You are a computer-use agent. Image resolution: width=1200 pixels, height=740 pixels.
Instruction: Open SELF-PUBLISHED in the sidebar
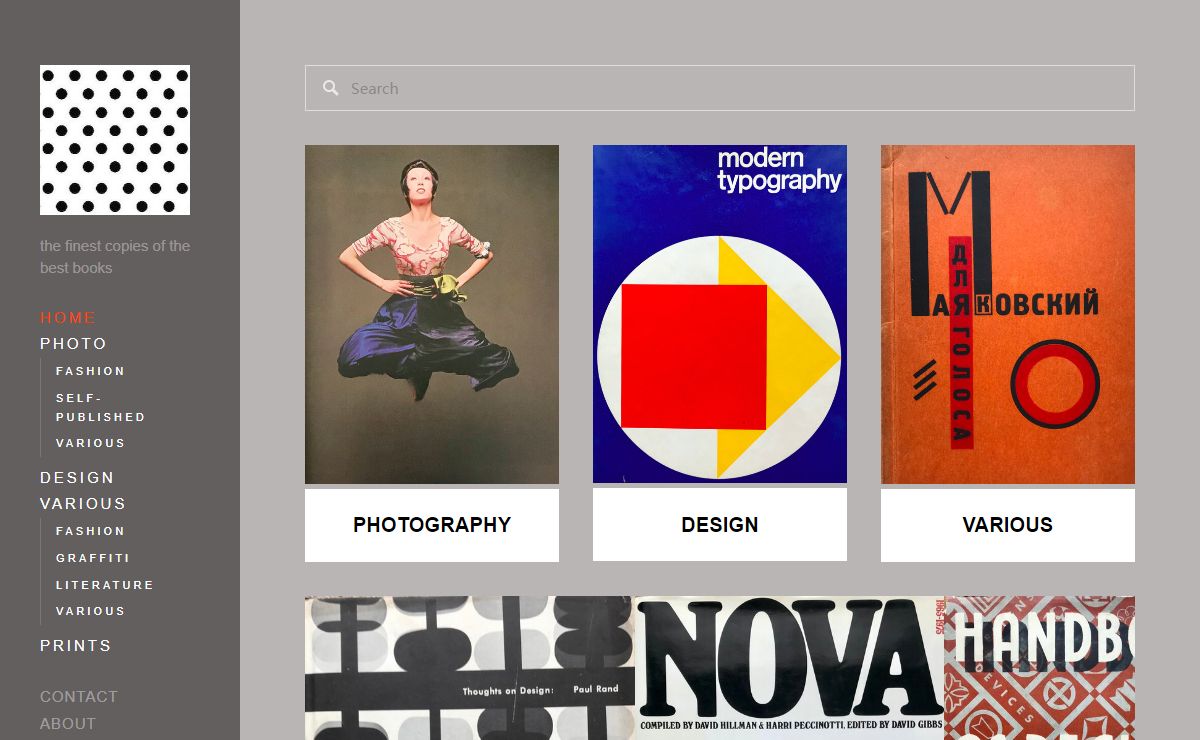click(x=101, y=407)
